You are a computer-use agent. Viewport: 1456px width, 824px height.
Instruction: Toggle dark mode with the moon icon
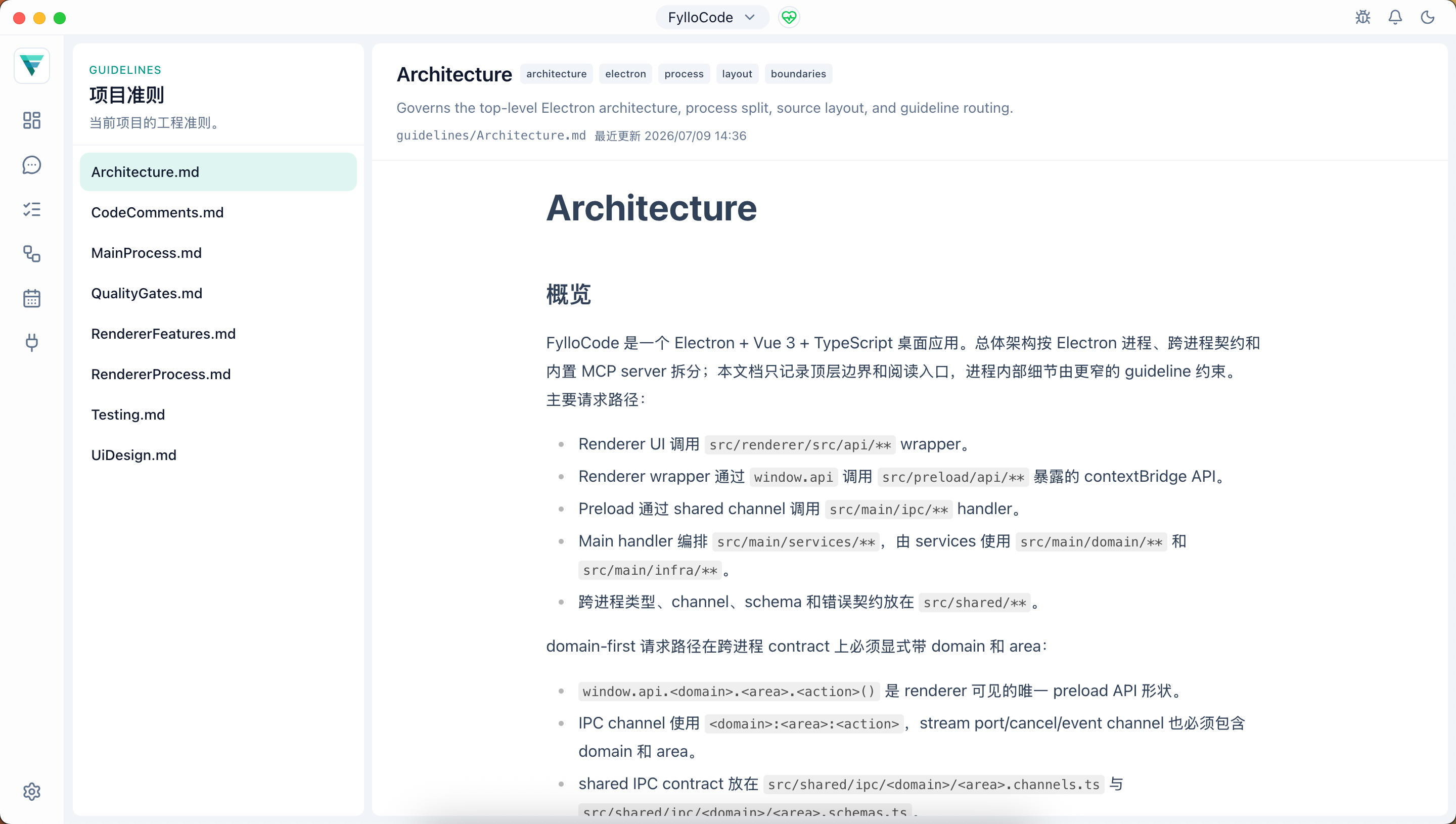tap(1427, 18)
